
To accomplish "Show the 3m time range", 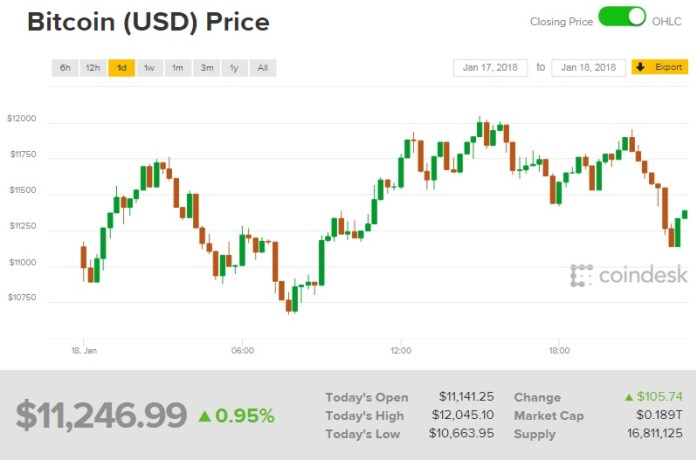I will click(x=206, y=68).
